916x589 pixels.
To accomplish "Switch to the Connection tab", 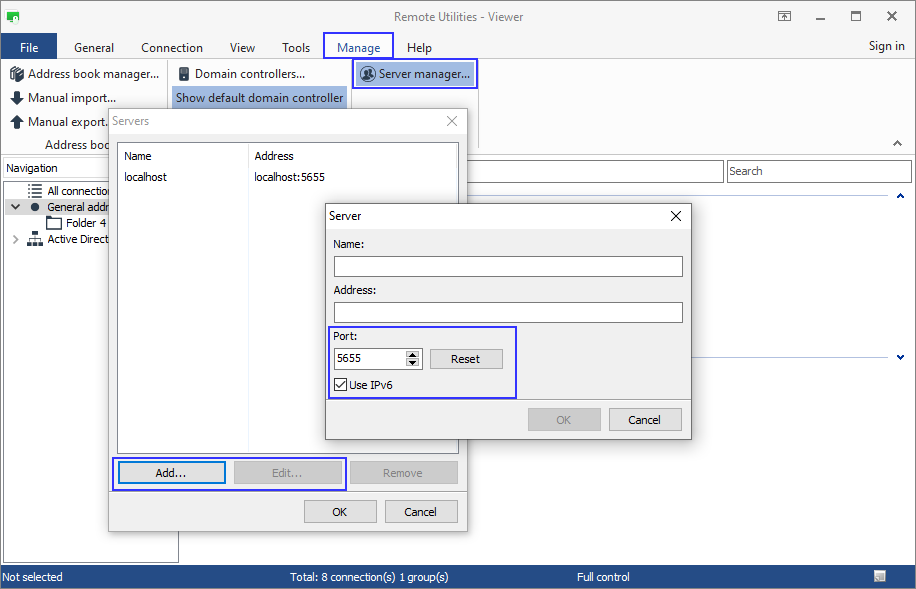I will tap(172, 47).
